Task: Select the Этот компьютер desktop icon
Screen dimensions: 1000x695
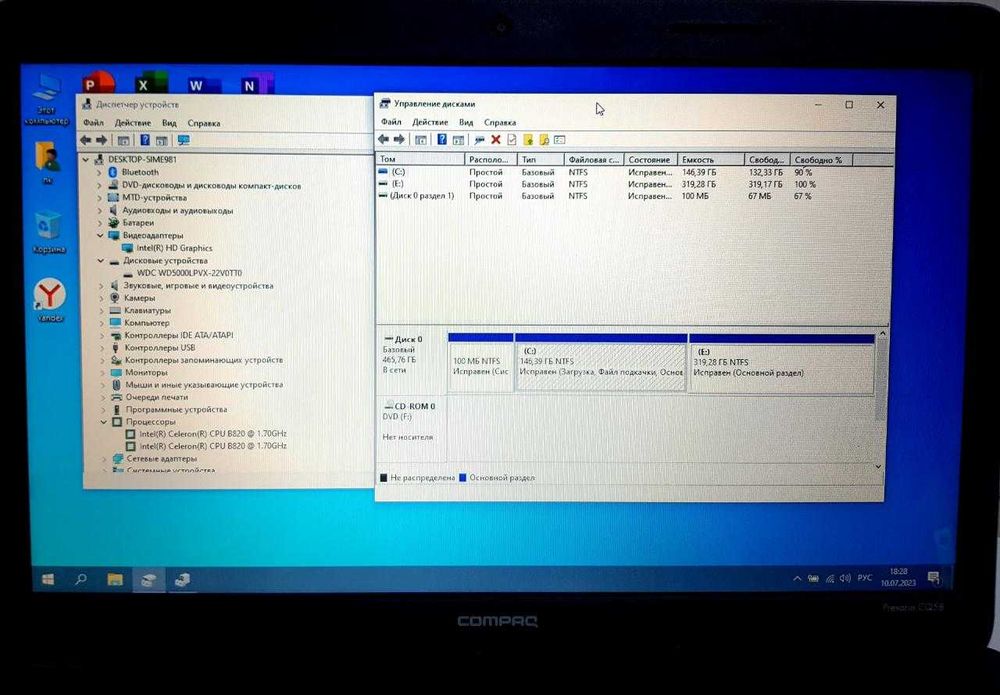Action: coord(46,99)
